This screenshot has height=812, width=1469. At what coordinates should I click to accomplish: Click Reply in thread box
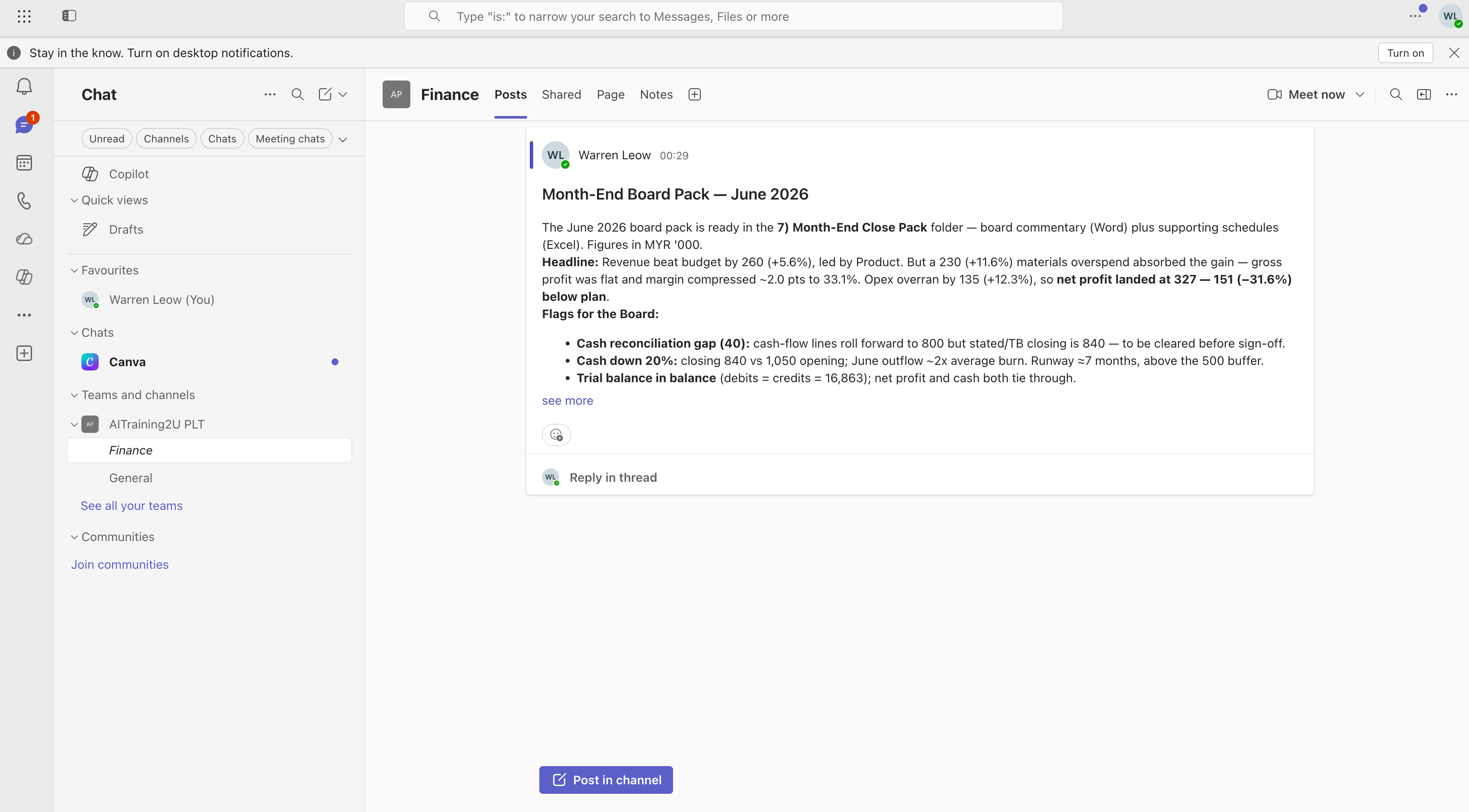coord(919,477)
